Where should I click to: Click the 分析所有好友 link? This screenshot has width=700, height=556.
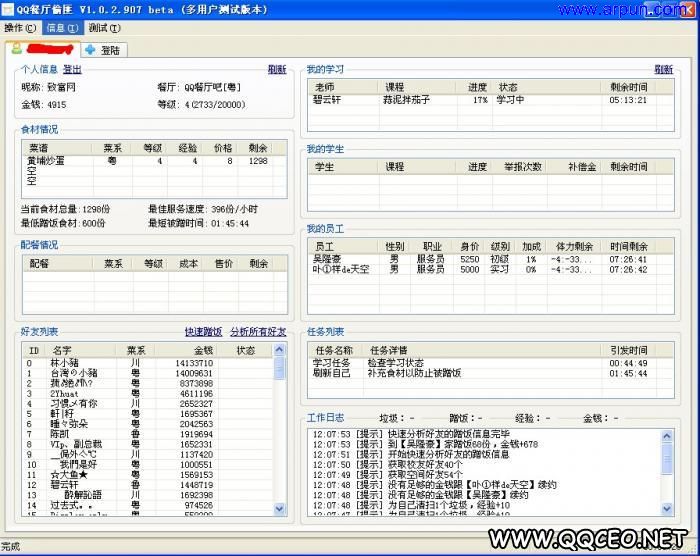[258, 332]
